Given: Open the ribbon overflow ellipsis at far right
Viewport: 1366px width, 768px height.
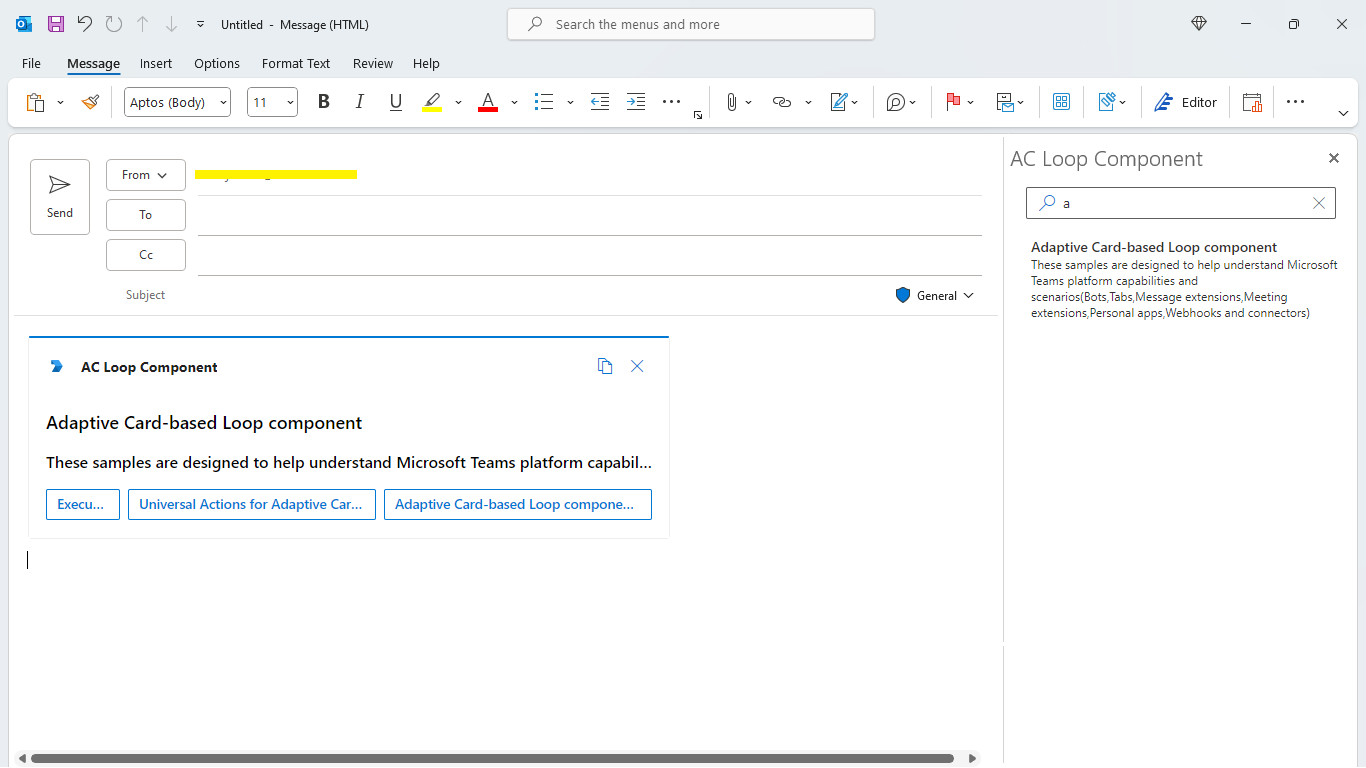Looking at the screenshot, I should pos(1296,102).
